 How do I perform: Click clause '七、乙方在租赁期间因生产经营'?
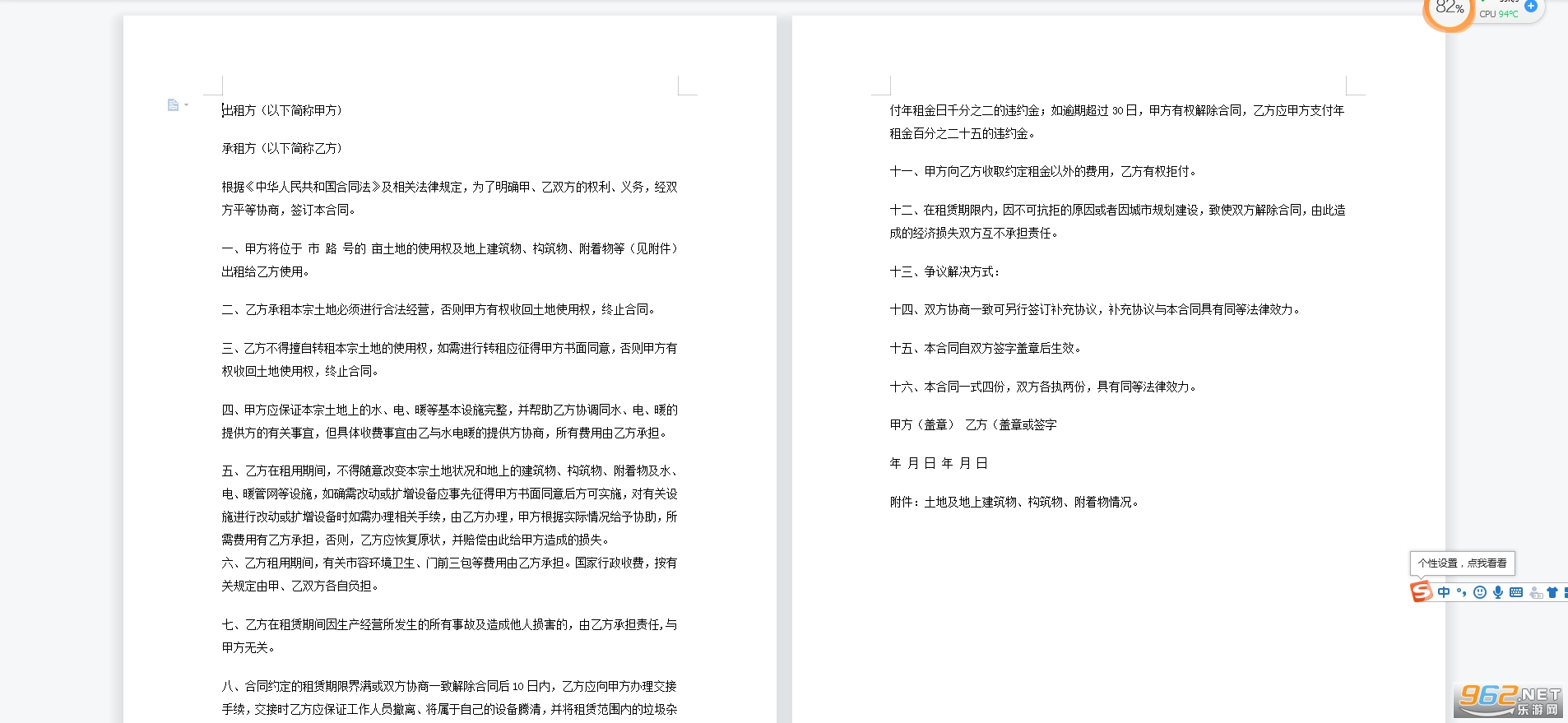point(449,624)
